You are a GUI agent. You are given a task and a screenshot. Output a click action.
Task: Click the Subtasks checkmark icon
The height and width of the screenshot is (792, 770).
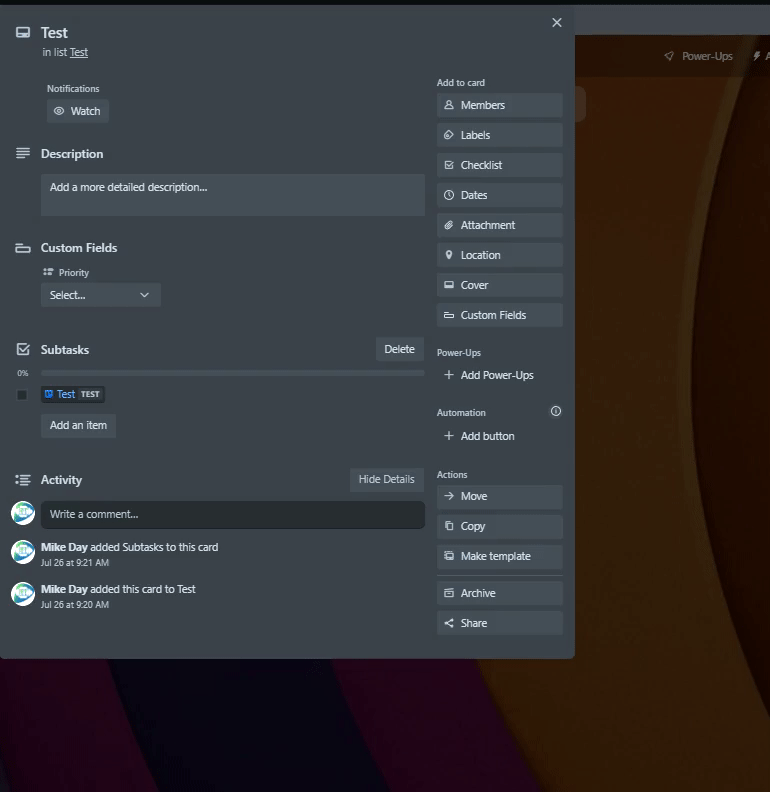point(23,349)
